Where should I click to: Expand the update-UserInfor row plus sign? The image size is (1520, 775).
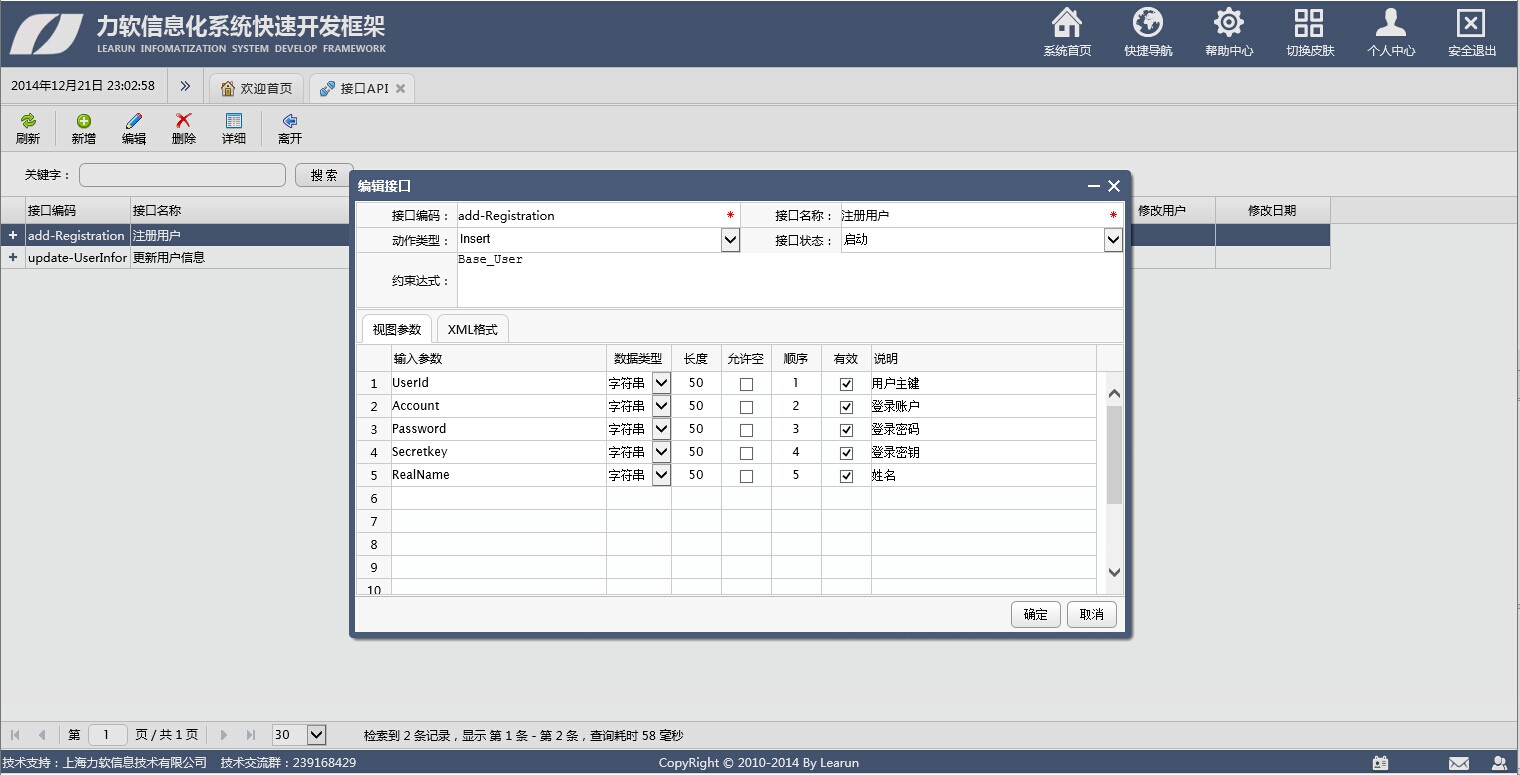click(x=13, y=257)
